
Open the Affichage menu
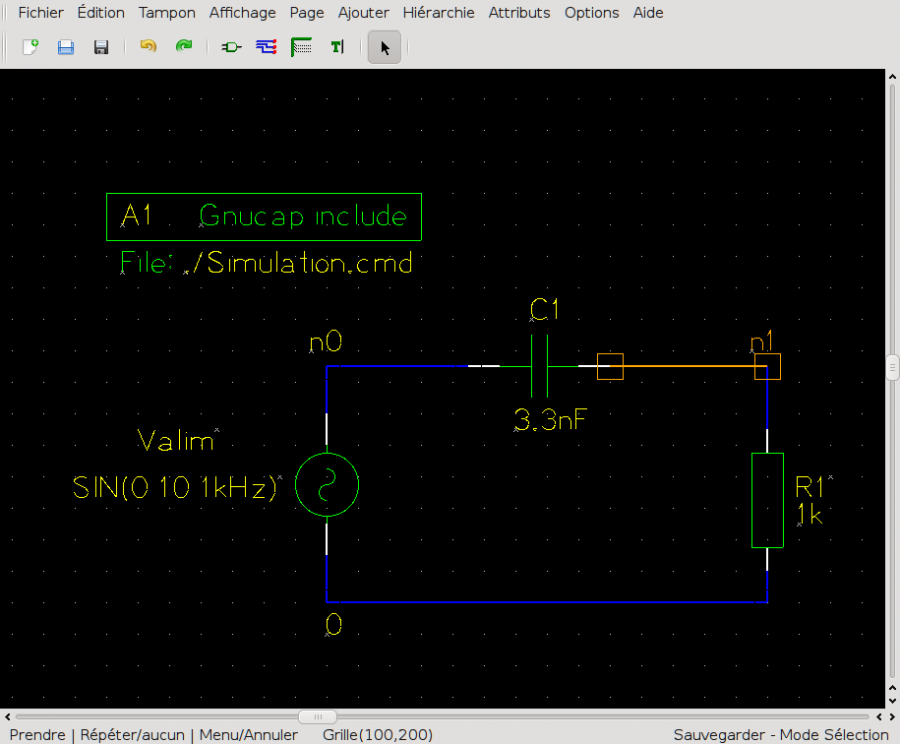(242, 13)
